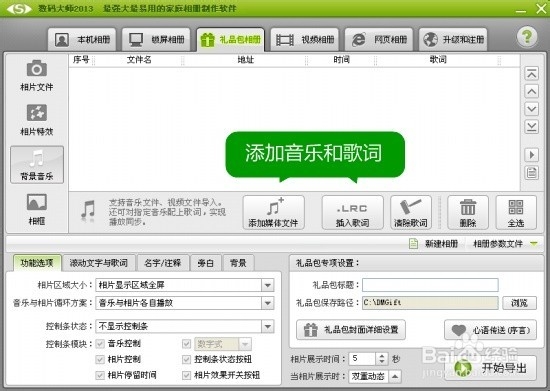Open the 滚动文字与歌词 tab
The image size is (550, 391).
[99, 263]
